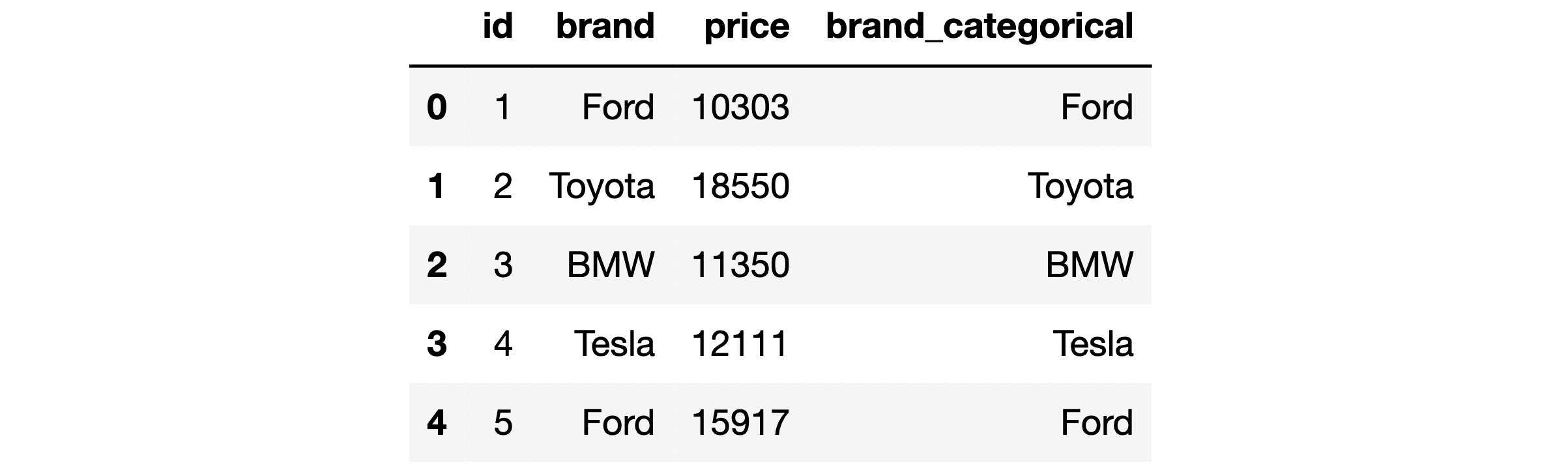Click Toyota in the brand column
Screen dimensions: 1568x472
tap(602, 186)
